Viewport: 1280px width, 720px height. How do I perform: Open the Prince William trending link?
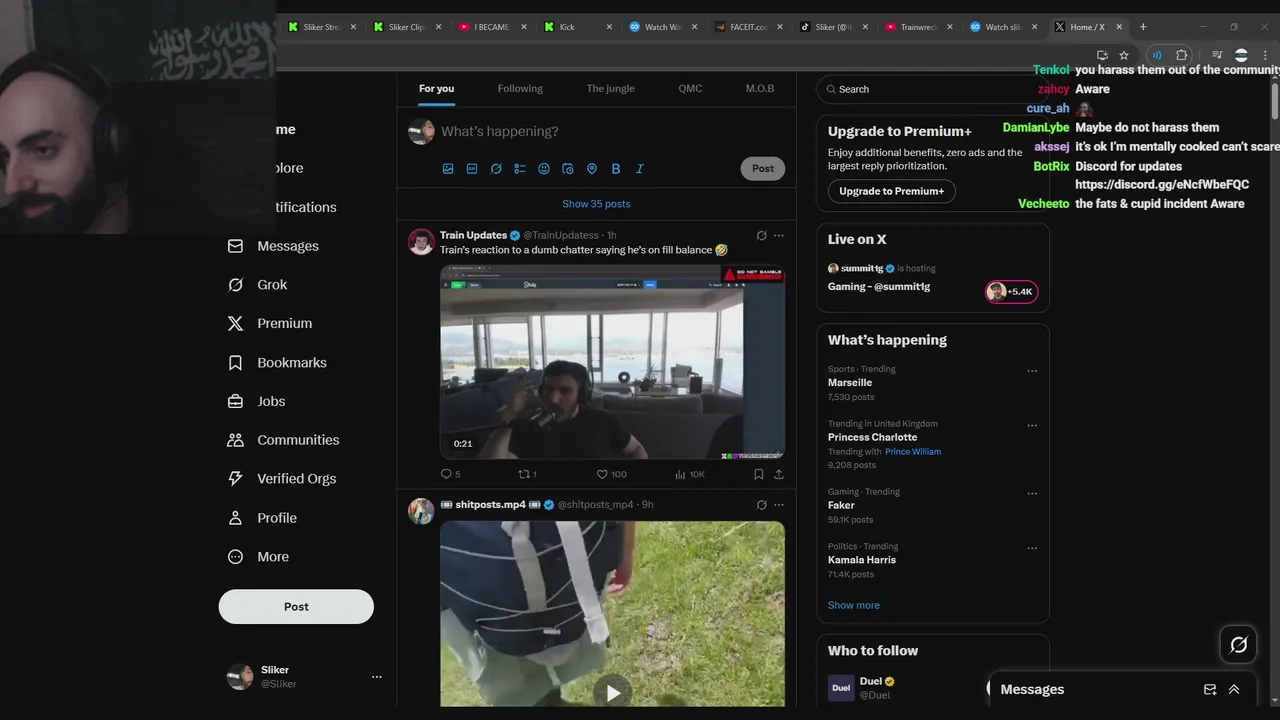(x=913, y=452)
